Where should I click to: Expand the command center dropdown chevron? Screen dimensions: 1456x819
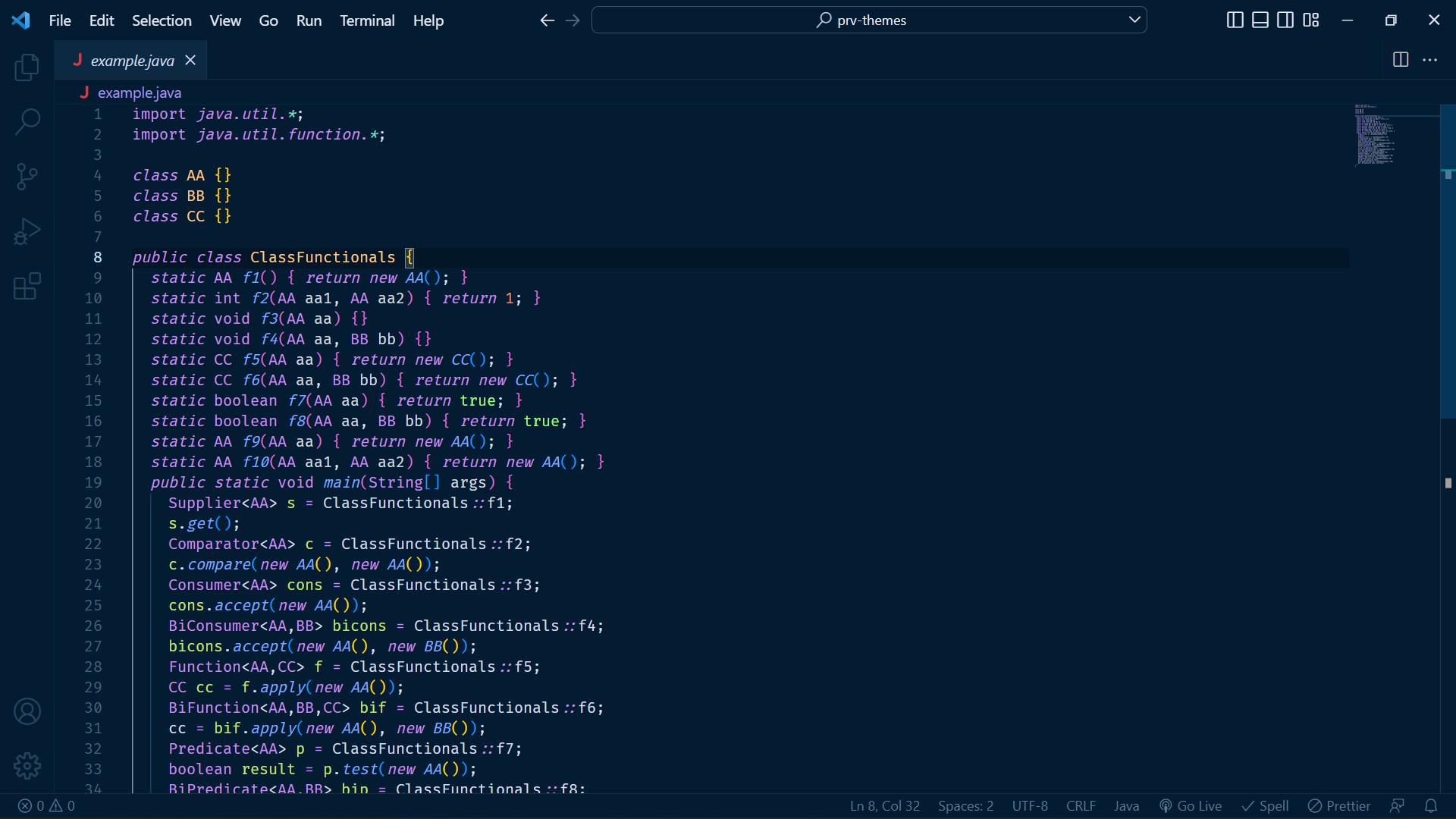(x=1134, y=20)
